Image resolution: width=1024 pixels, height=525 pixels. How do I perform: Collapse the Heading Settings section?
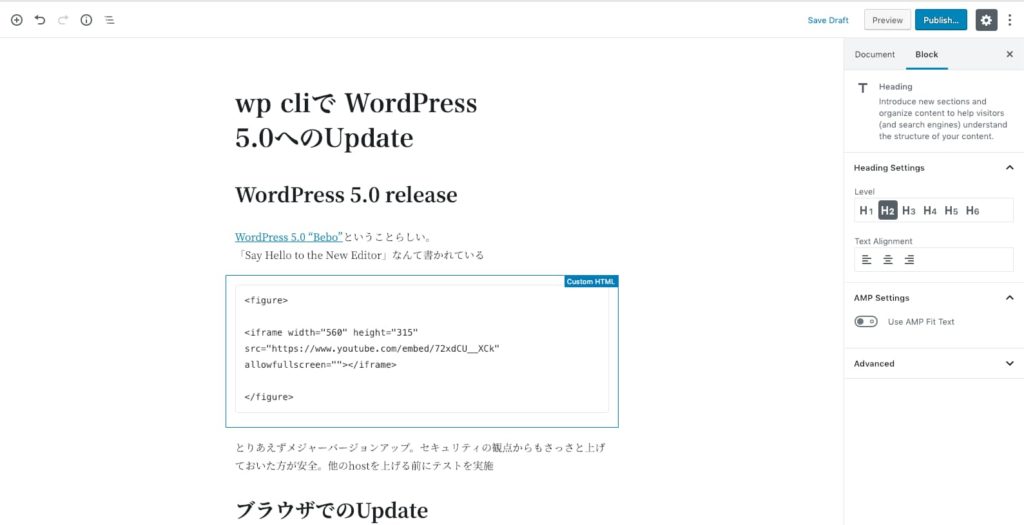(933, 168)
